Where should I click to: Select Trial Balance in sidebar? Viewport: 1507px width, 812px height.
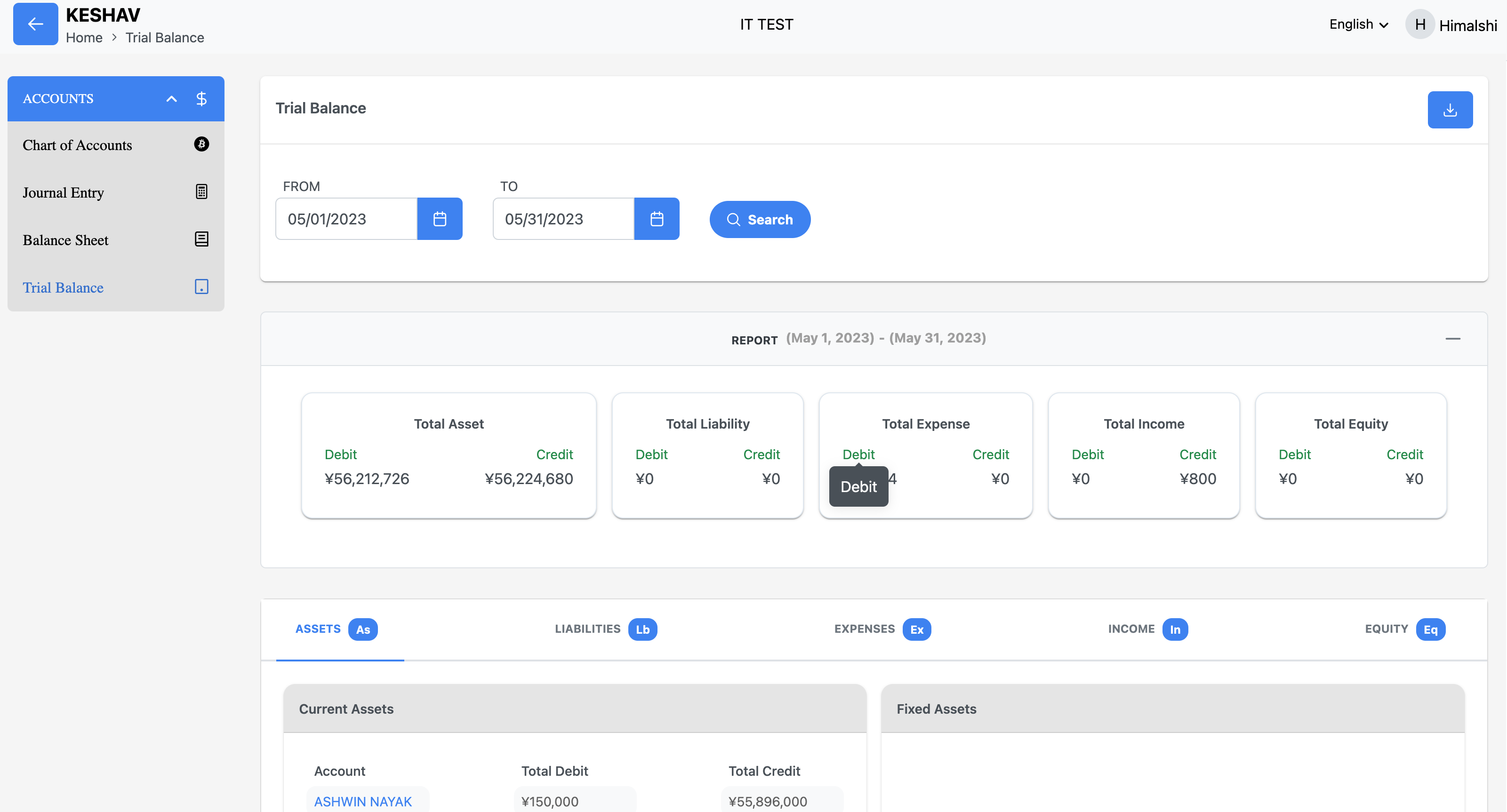(116, 287)
